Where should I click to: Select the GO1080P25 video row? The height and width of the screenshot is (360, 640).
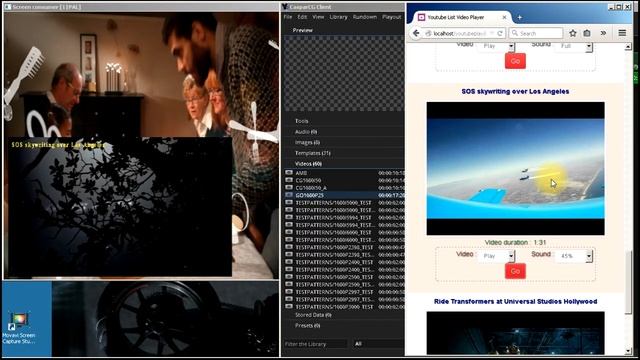point(344,195)
